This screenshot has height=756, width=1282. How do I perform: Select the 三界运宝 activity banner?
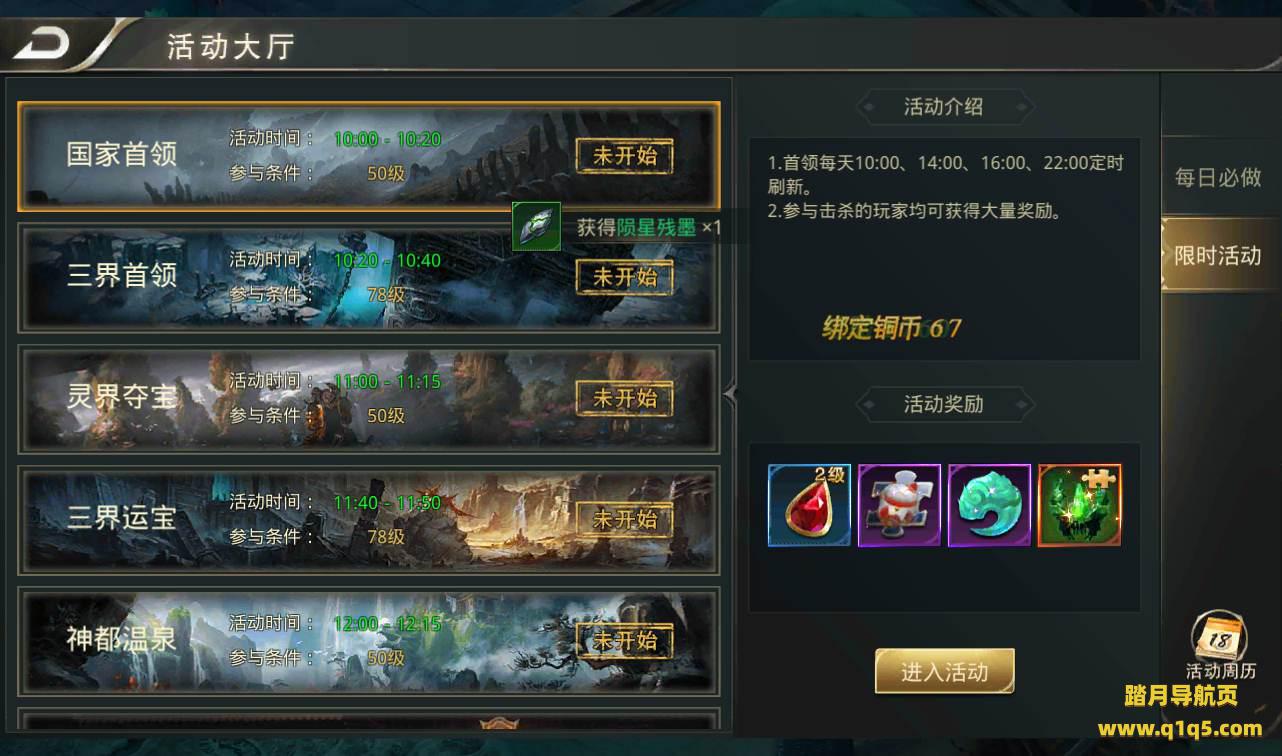pyautogui.click(x=369, y=520)
